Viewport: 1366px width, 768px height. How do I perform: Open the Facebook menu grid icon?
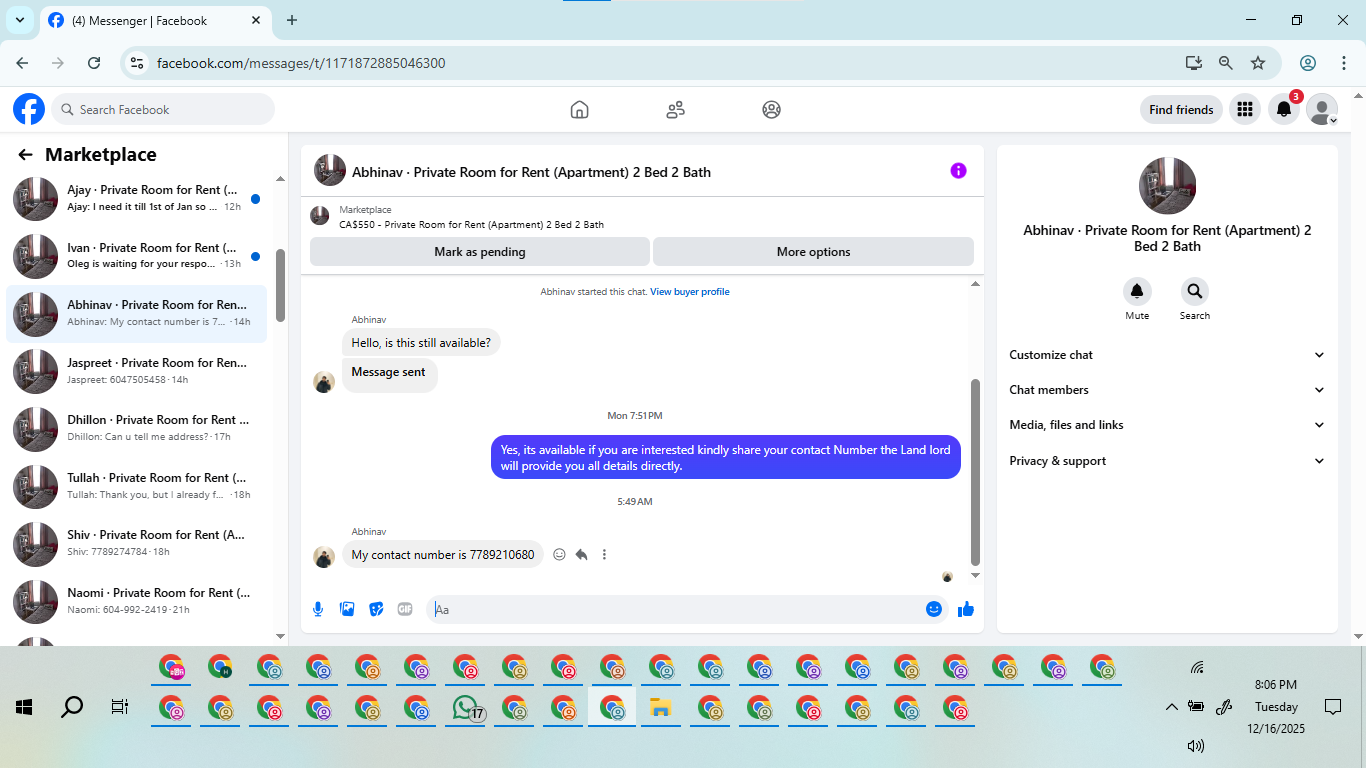coord(1244,110)
